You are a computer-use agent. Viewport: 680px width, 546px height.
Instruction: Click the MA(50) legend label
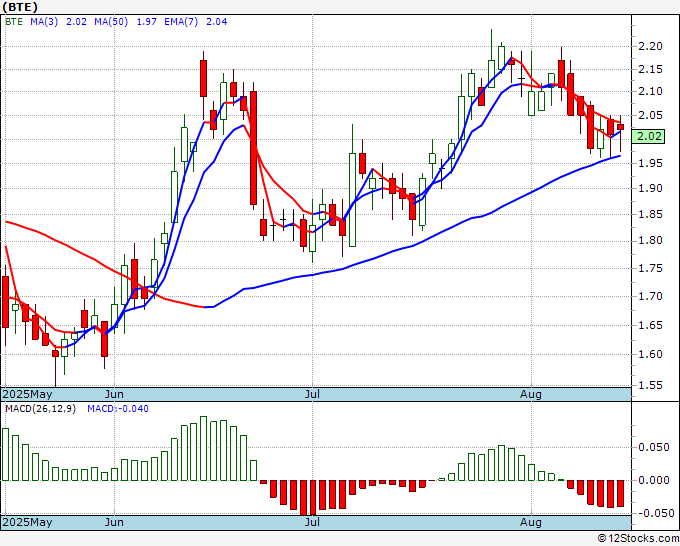click(x=111, y=22)
